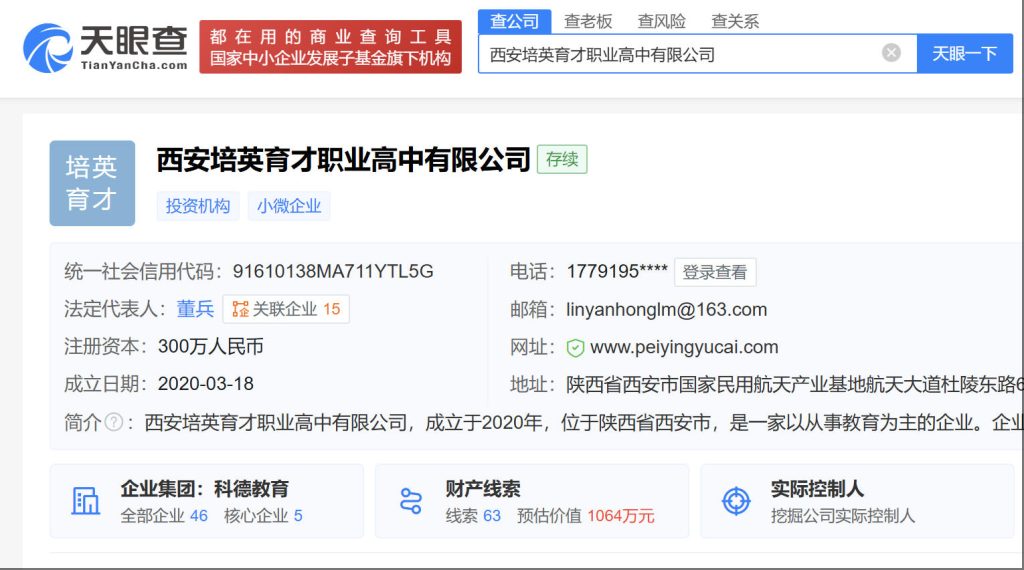Switch to the 查风险 tab
This screenshot has height=570, width=1024.
(x=662, y=22)
